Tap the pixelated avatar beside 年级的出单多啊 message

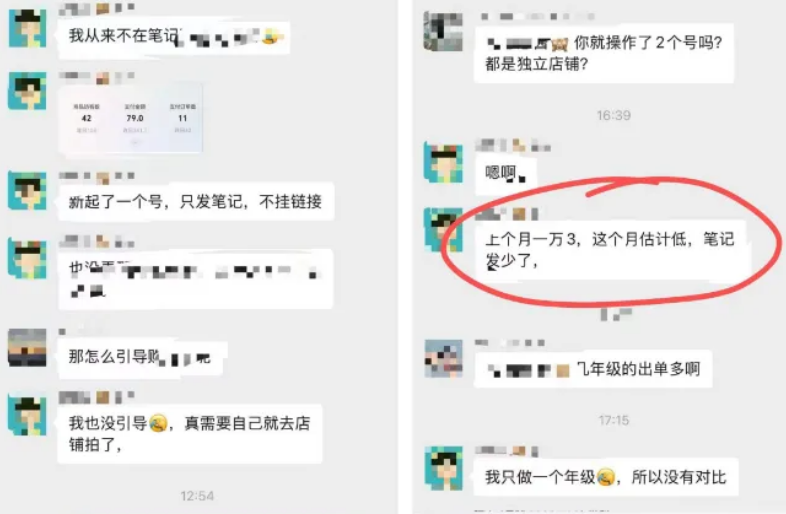coord(443,358)
